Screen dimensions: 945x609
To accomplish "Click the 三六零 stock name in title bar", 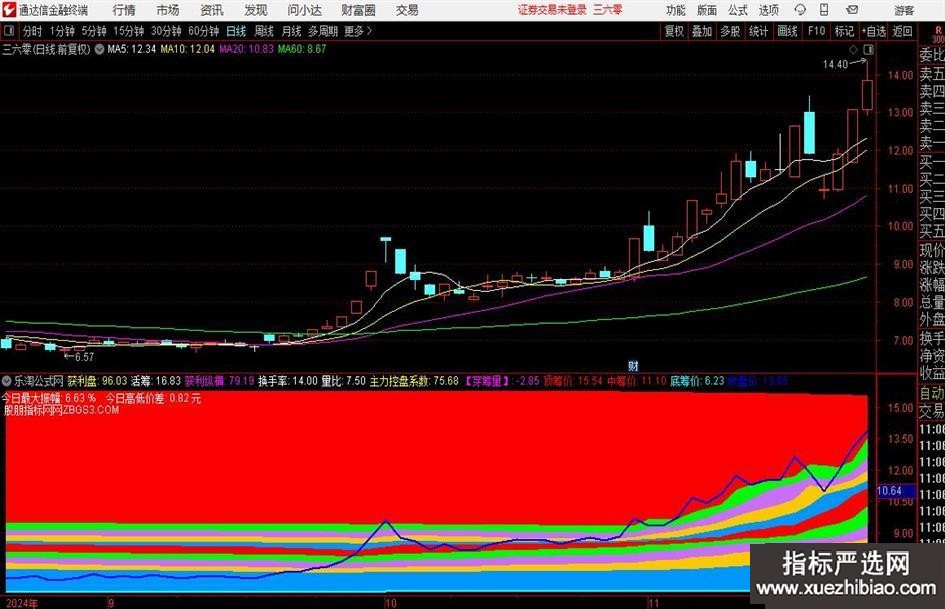I will tap(608, 10).
